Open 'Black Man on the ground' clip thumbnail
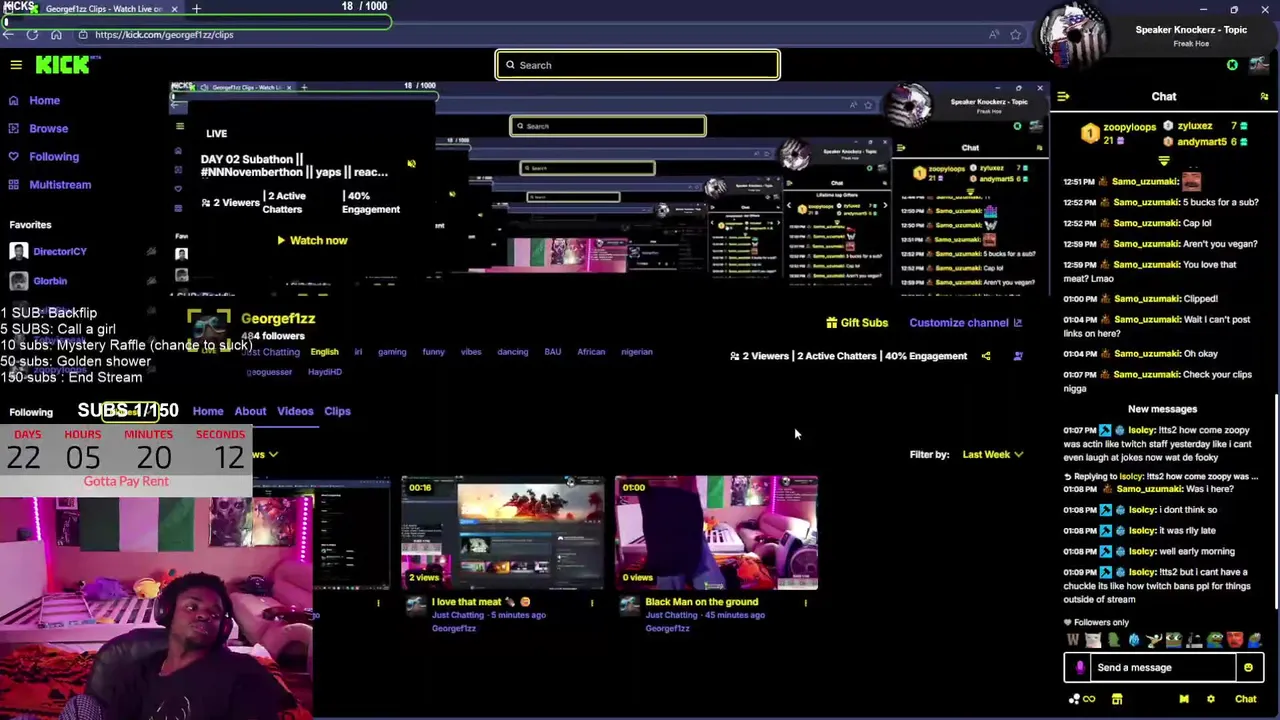The image size is (1280, 720). coord(716,532)
